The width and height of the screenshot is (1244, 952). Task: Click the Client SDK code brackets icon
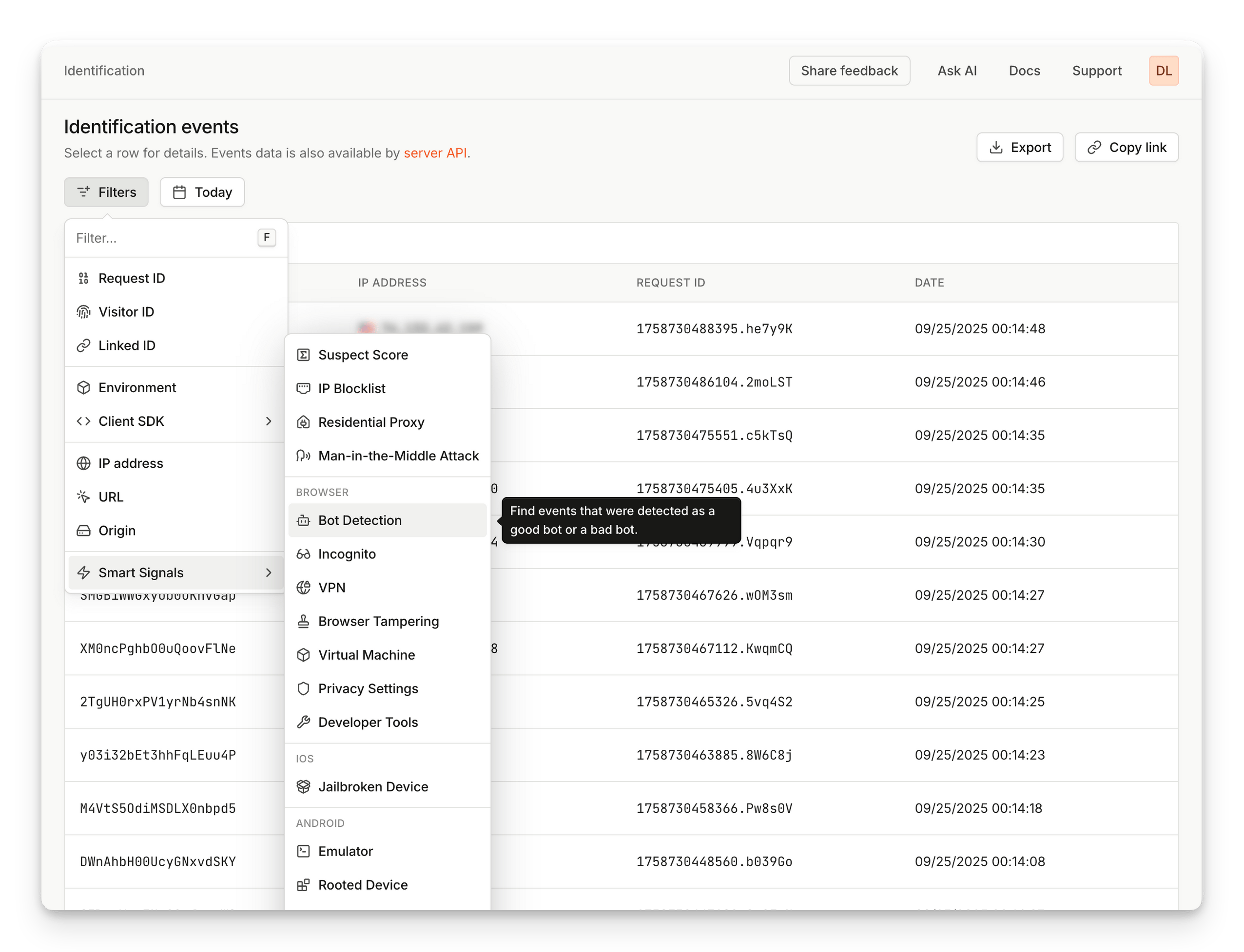[83, 421]
